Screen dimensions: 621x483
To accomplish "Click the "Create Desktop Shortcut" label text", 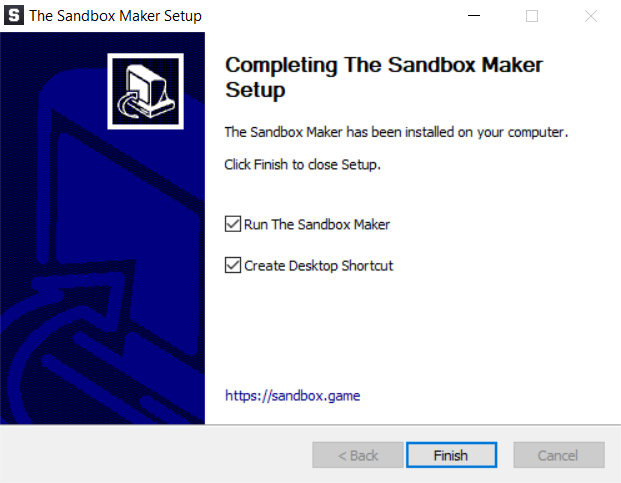I will point(318,266).
